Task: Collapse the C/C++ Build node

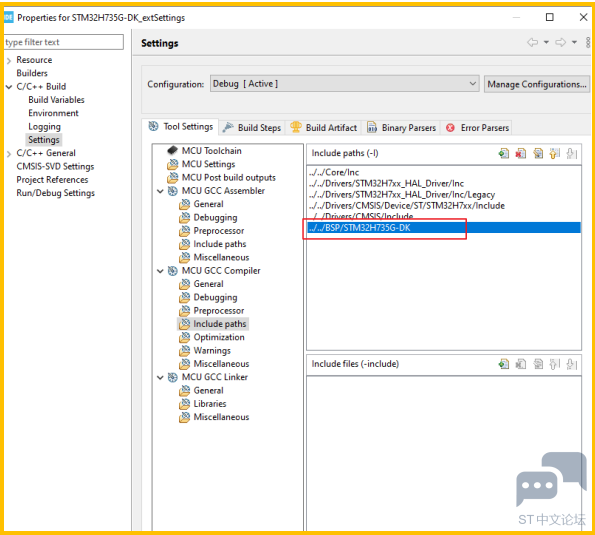Action: pos(9,87)
